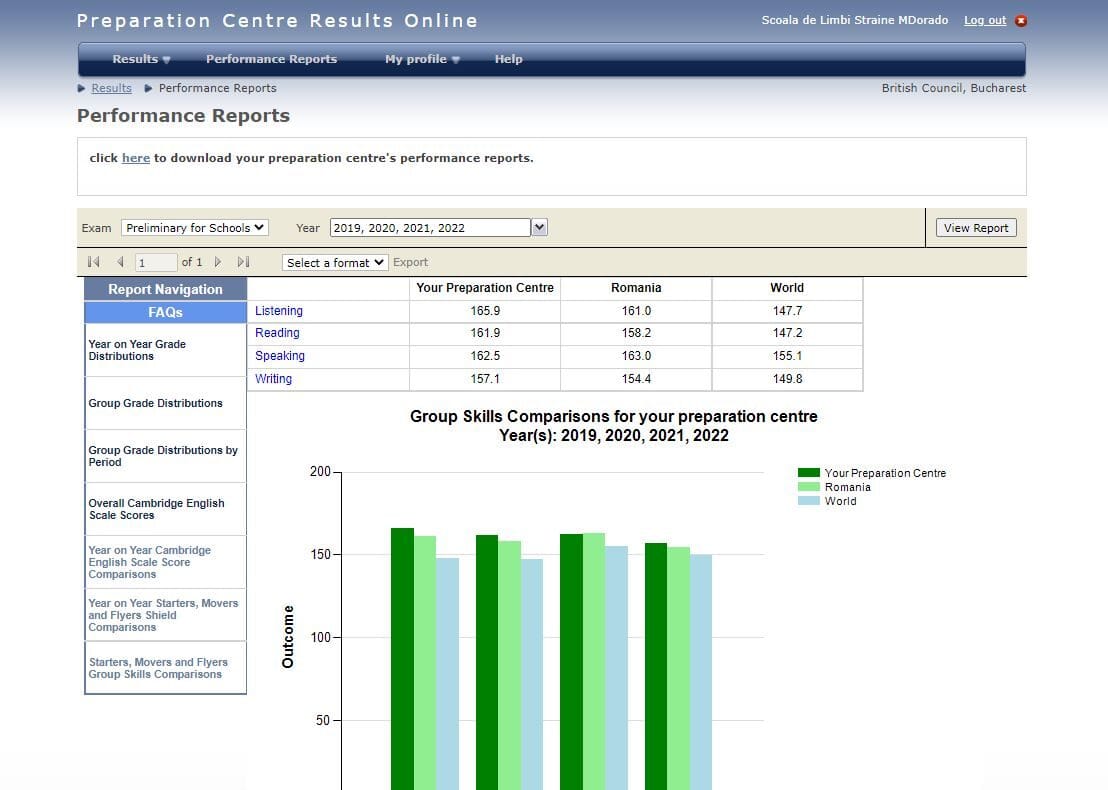Click the Romania legend color swatch
This screenshot has height=790, width=1108.
tap(808, 487)
